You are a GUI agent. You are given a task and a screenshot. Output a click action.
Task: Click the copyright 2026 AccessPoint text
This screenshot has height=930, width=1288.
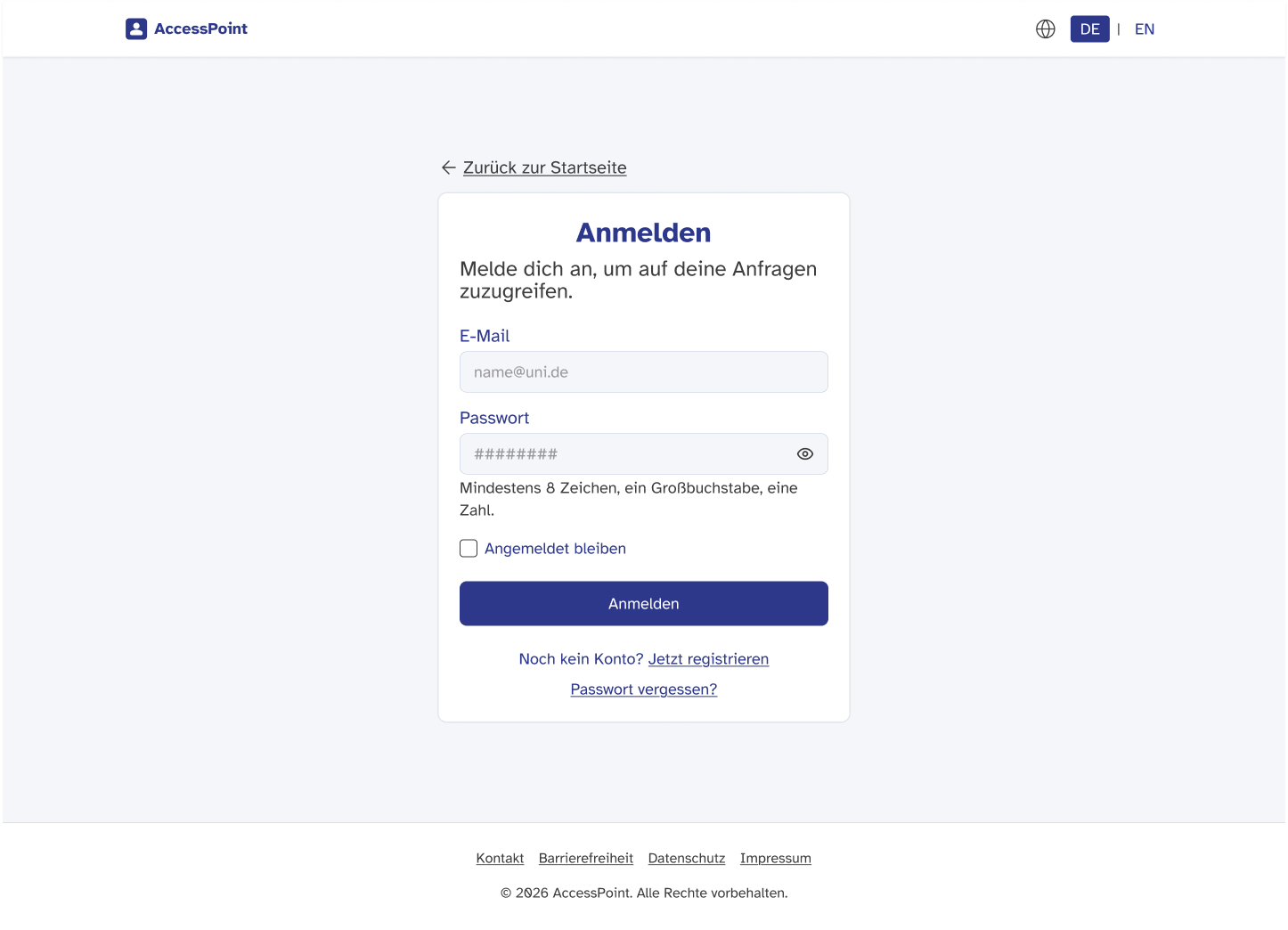[644, 893]
